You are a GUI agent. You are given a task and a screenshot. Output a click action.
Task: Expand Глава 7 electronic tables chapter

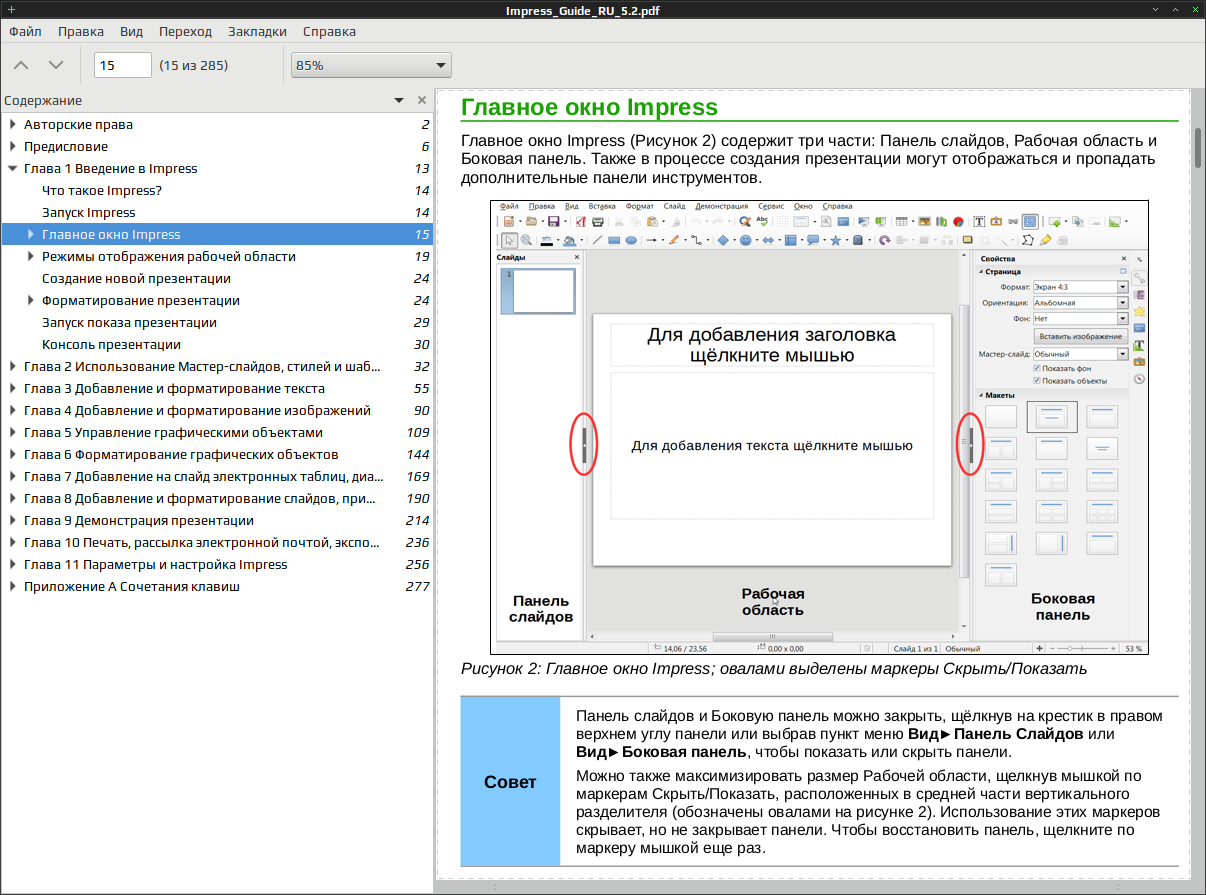point(12,477)
